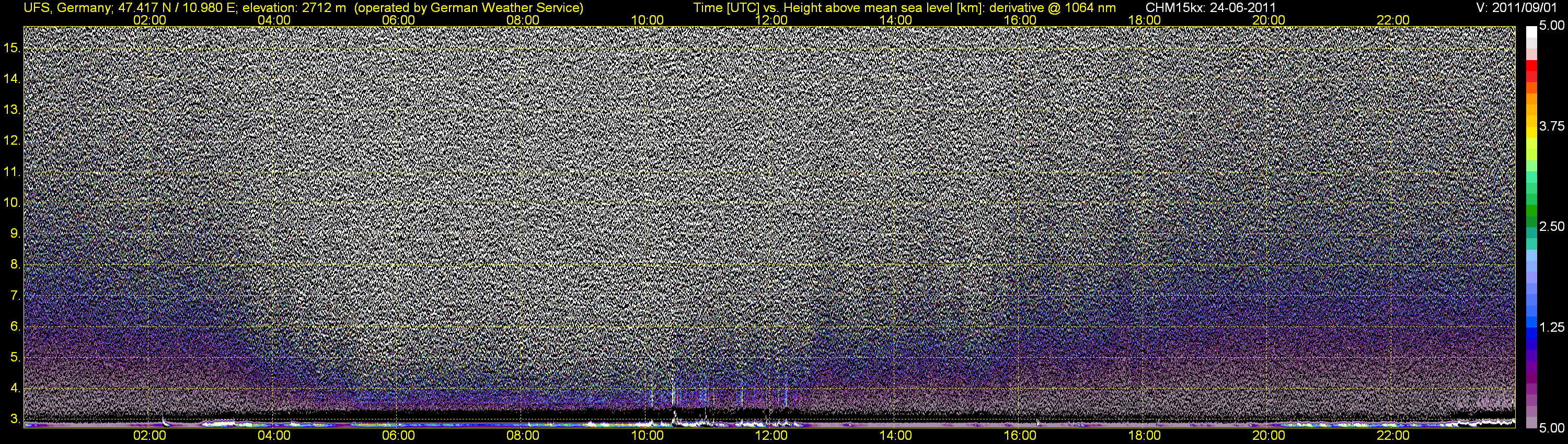This screenshot has height=444, width=1568.
Task: Click the '2.50' color scale value
Action: pos(1552,226)
